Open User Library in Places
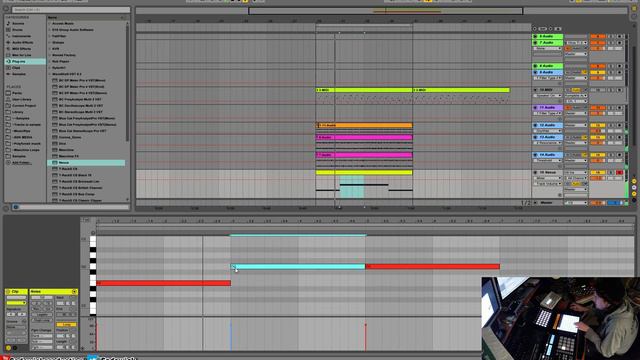The image size is (640, 360). (x=22, y=99)
